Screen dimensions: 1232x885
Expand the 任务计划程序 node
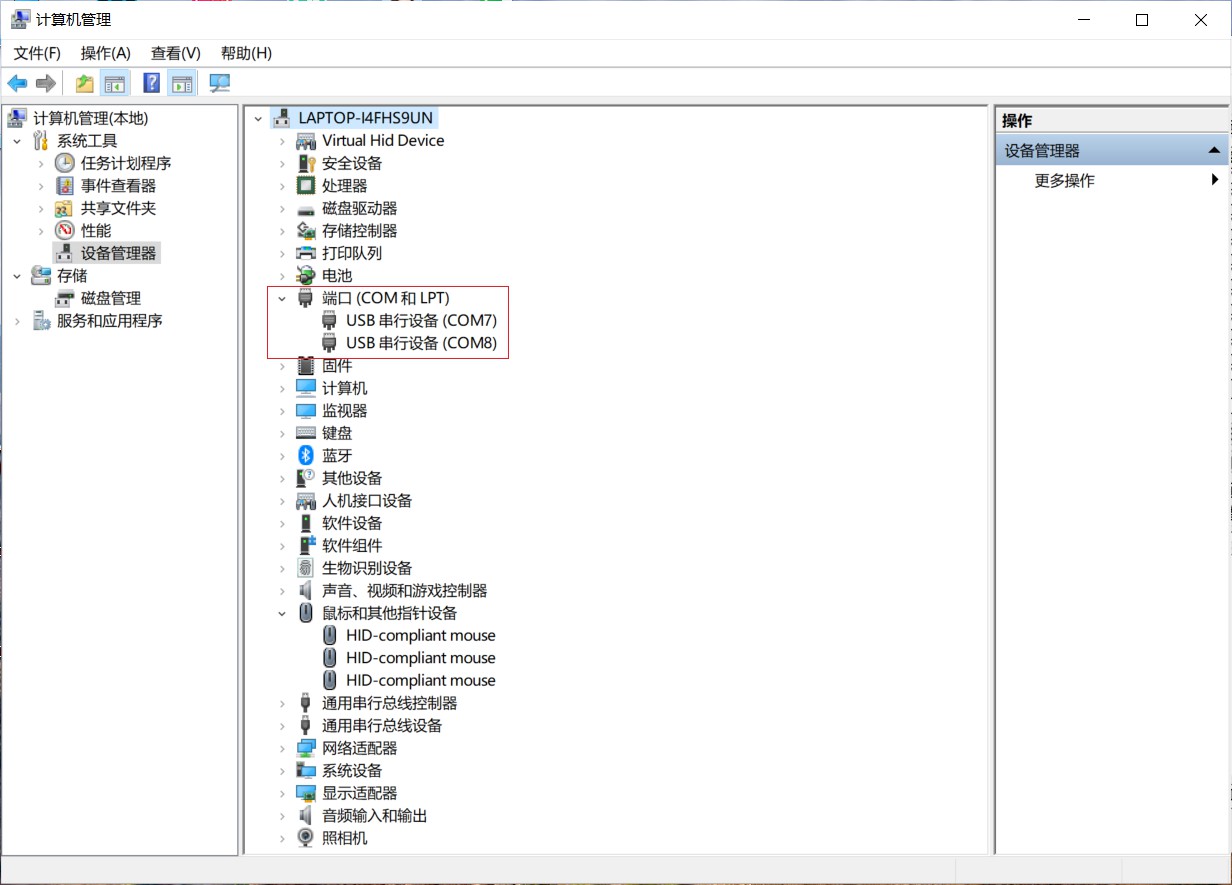tap(41, 163)
